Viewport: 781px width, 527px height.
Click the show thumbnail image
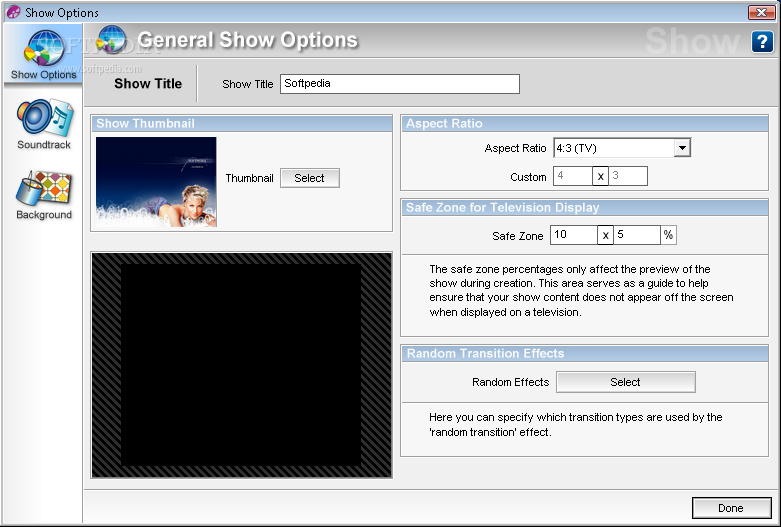click(x=156, y=182)
